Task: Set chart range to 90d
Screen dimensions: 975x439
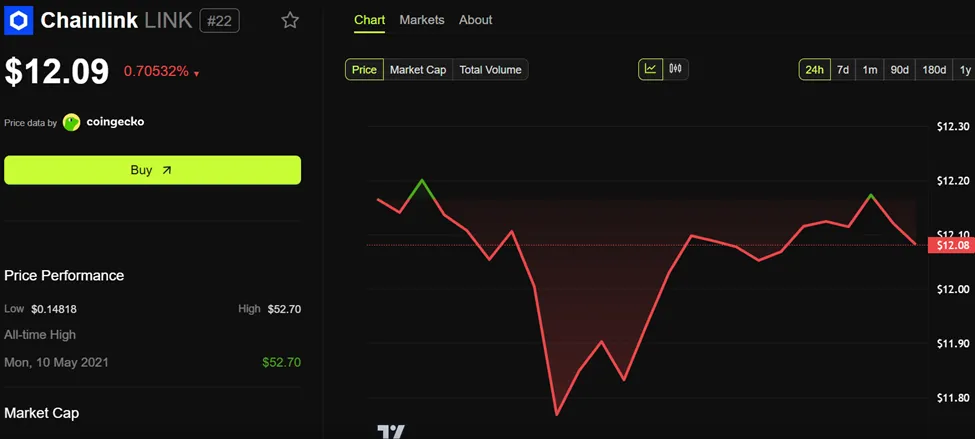Action: [x=900, y=69]
